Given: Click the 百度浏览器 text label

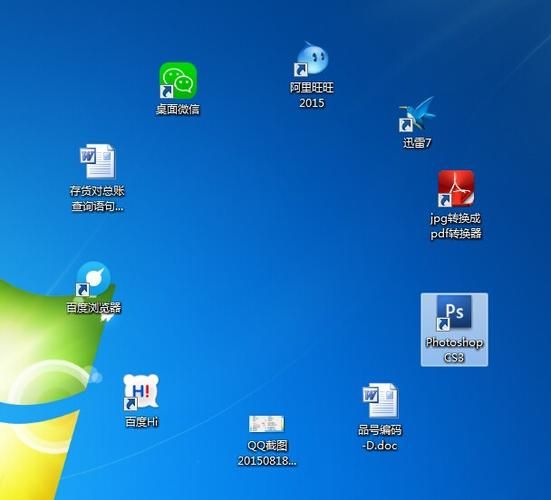Looking at the screenshot, I should click(94, 308).
